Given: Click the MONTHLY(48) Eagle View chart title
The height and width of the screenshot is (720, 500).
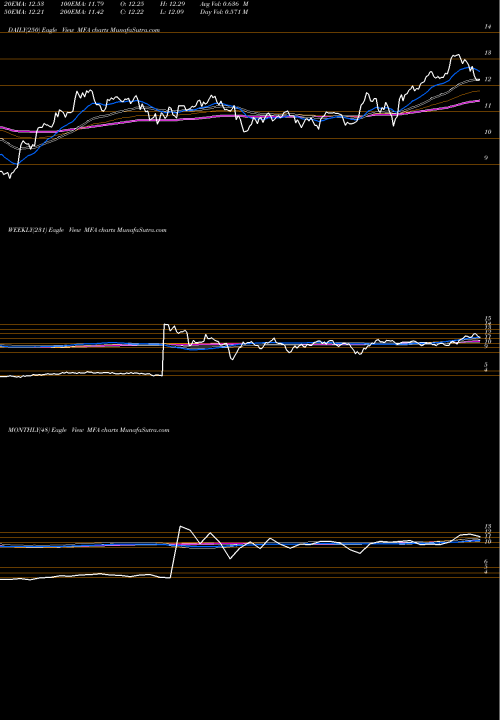Looking at the screenshot, I should pyautogui.click(x=89, y=430).
